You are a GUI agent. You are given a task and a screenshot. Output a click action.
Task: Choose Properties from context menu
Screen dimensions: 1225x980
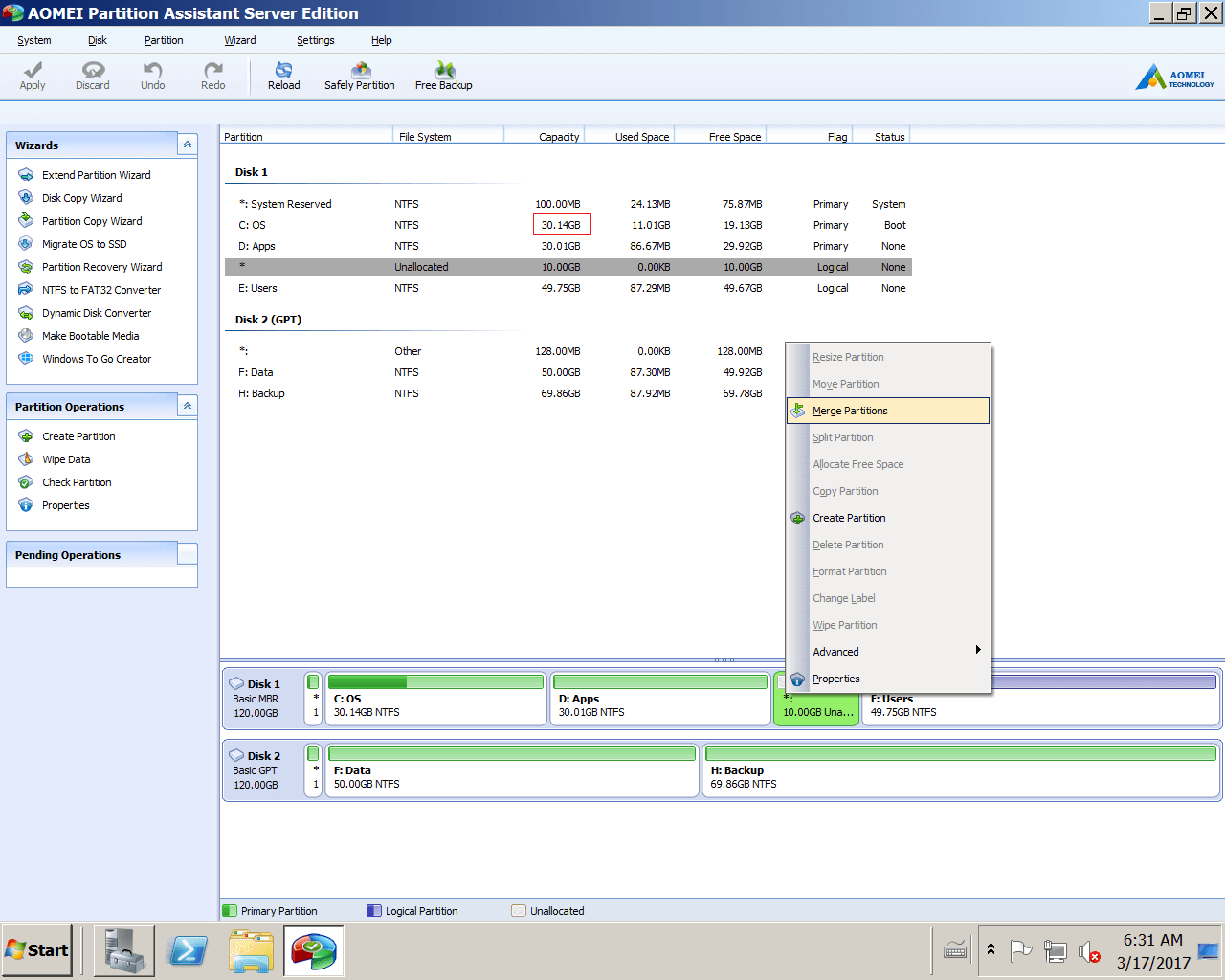(x=888, y=679)
